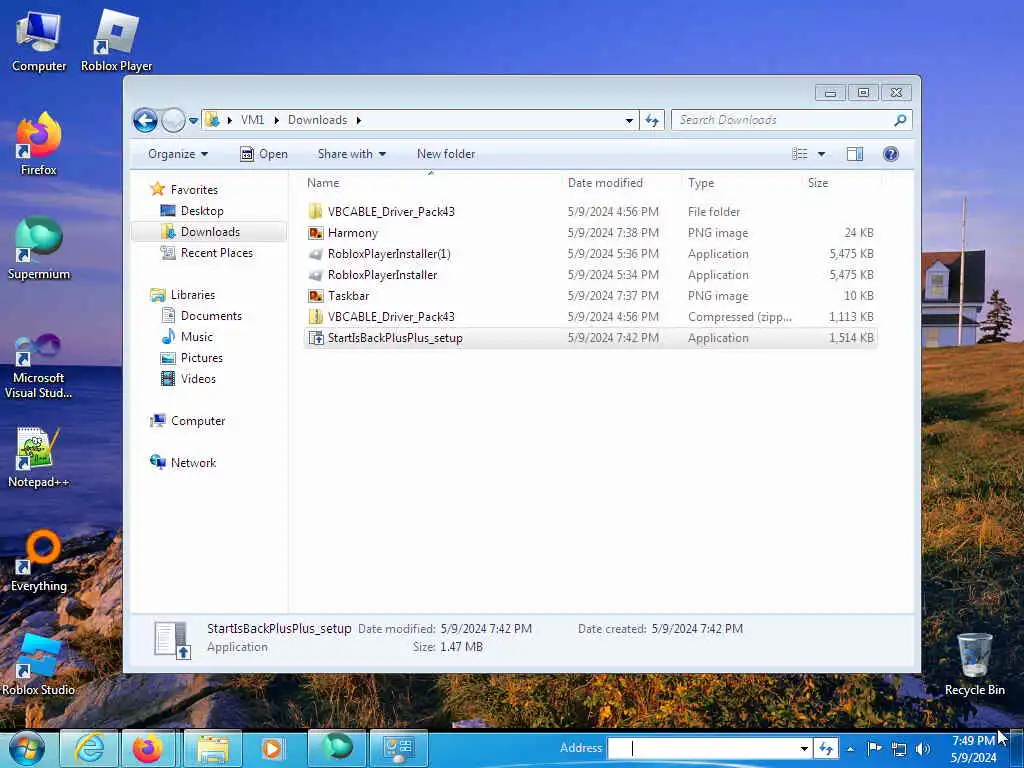This screenshot has height=768, width=1024.
Task: Select the Everything desktop shortcut
Action: click(39, 562)
